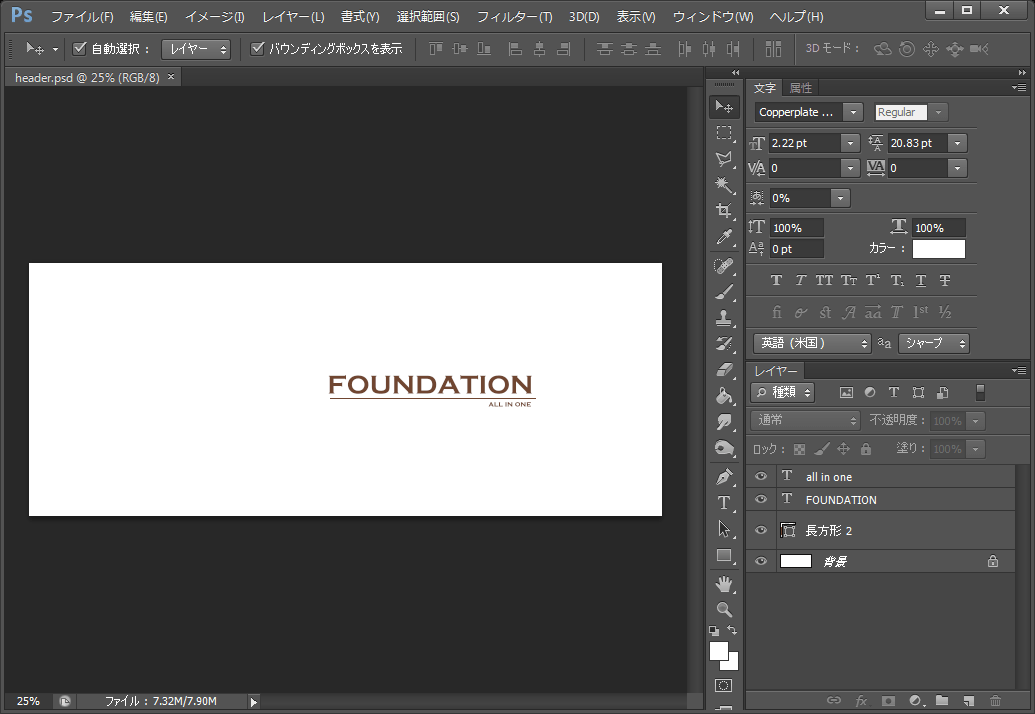The width and height of the screenshot is (1035, 714).
Task: Switch to the 属性 tab
Action: point(801,88)
